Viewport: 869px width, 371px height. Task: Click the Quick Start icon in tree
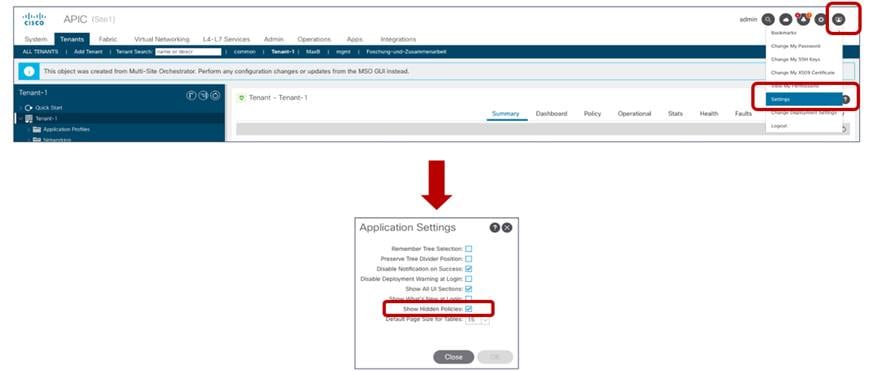click(29, 108)
